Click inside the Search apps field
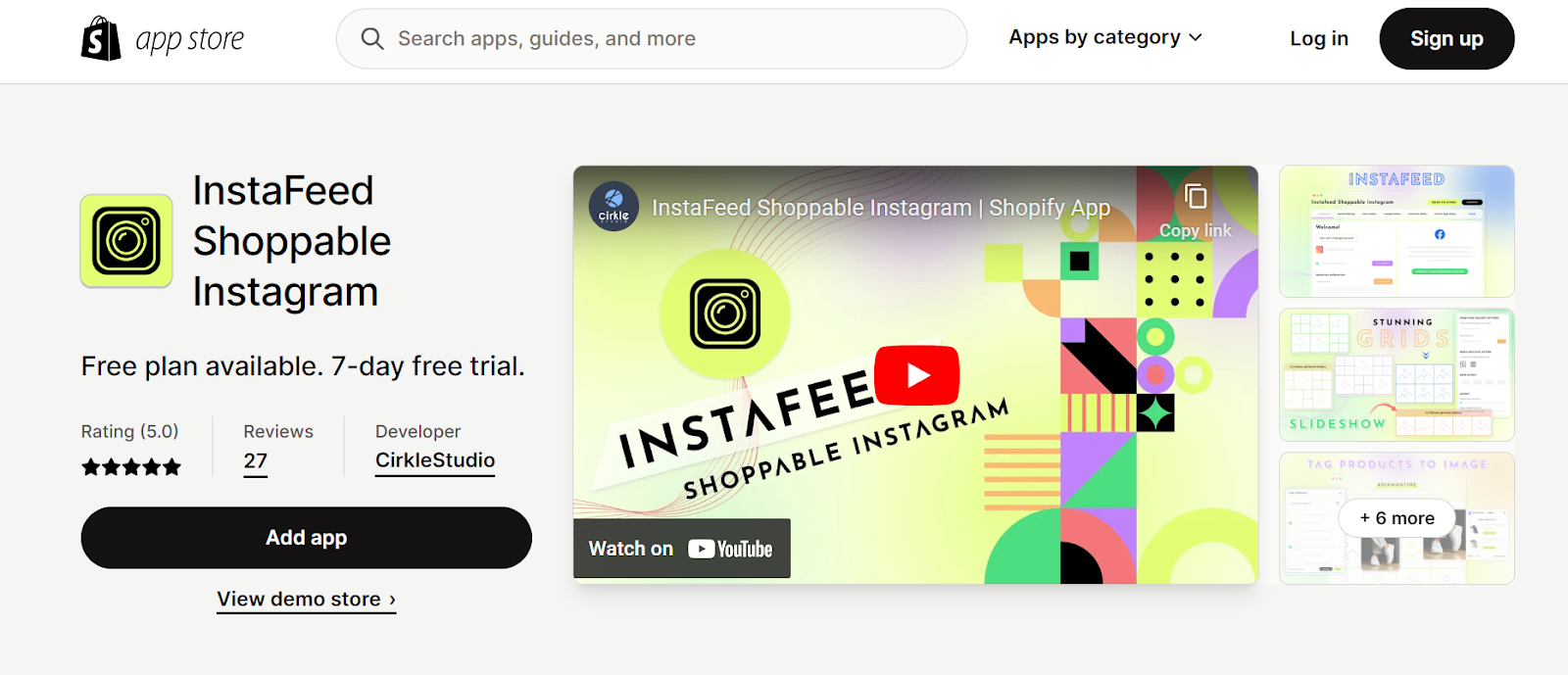The image size is (1568, 675). pyautogui.click(x=652, y=39)
